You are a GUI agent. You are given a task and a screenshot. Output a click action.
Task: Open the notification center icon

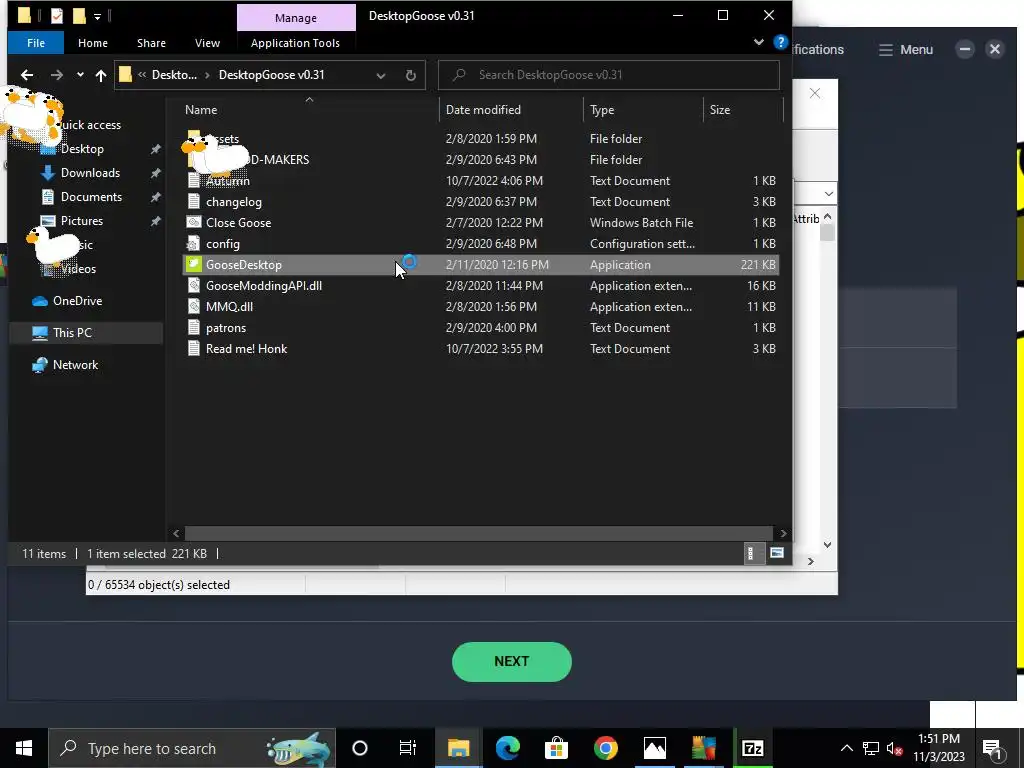pos(993,749)
